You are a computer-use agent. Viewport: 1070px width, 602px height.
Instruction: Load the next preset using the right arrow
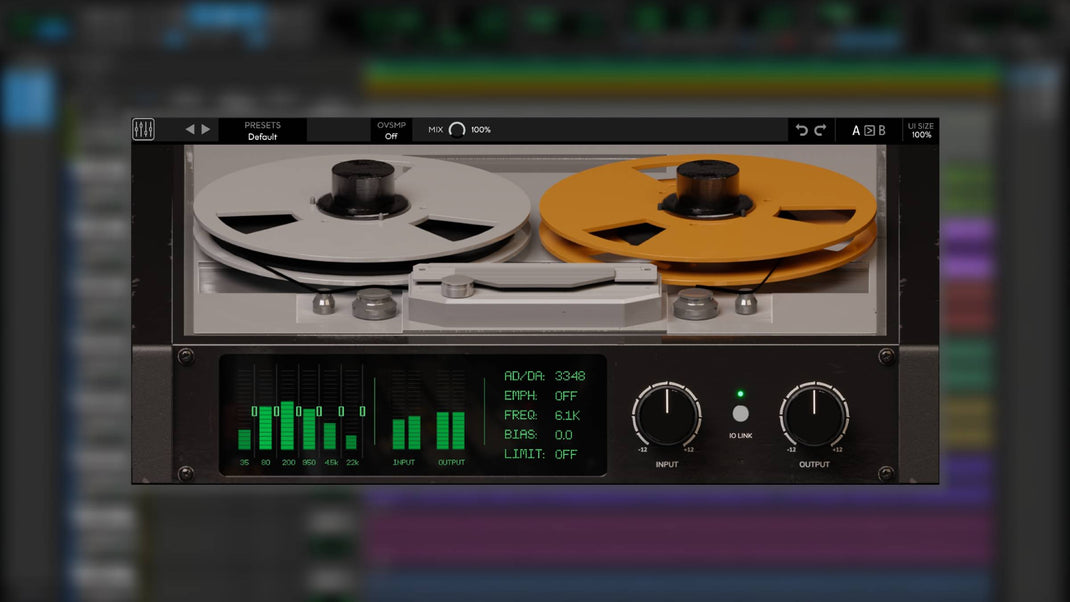click(x=205, y=129)
